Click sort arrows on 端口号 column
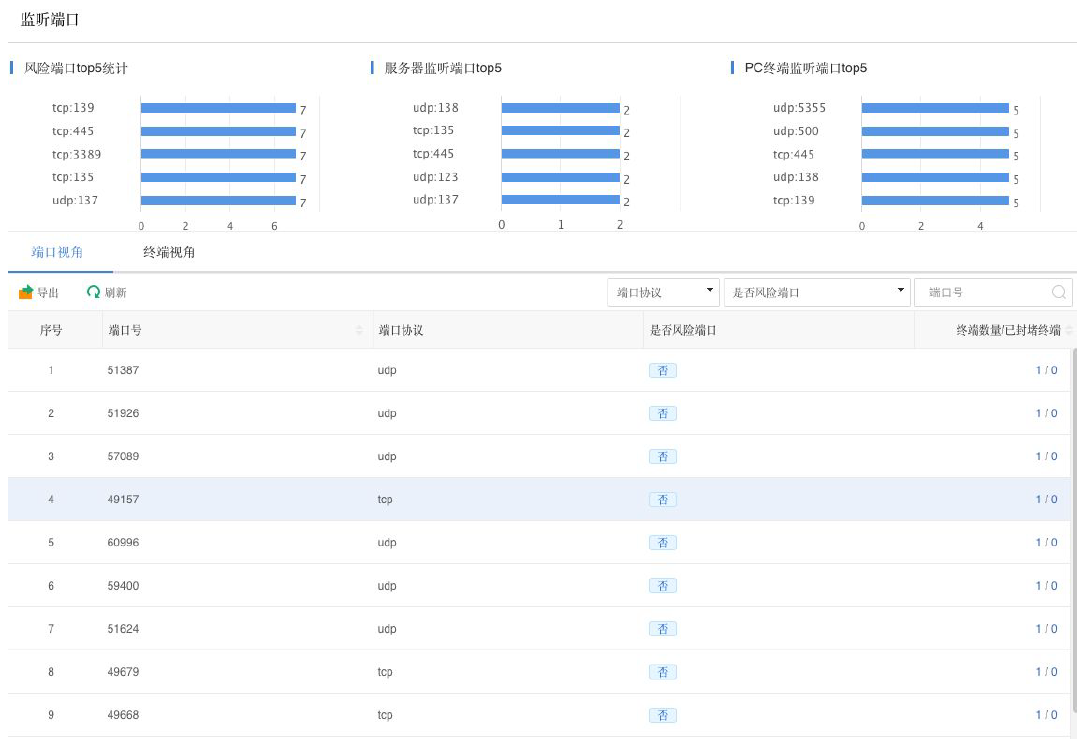The width and height of the screenshot is (1085, 743). pos(360,330)
